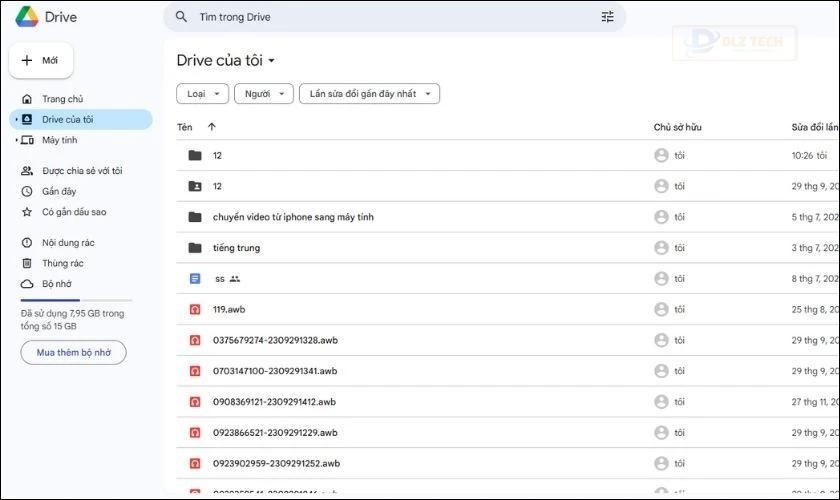Click the 'Tên' column header
This screenshot has width=840, height=500.
click(184, 128)
